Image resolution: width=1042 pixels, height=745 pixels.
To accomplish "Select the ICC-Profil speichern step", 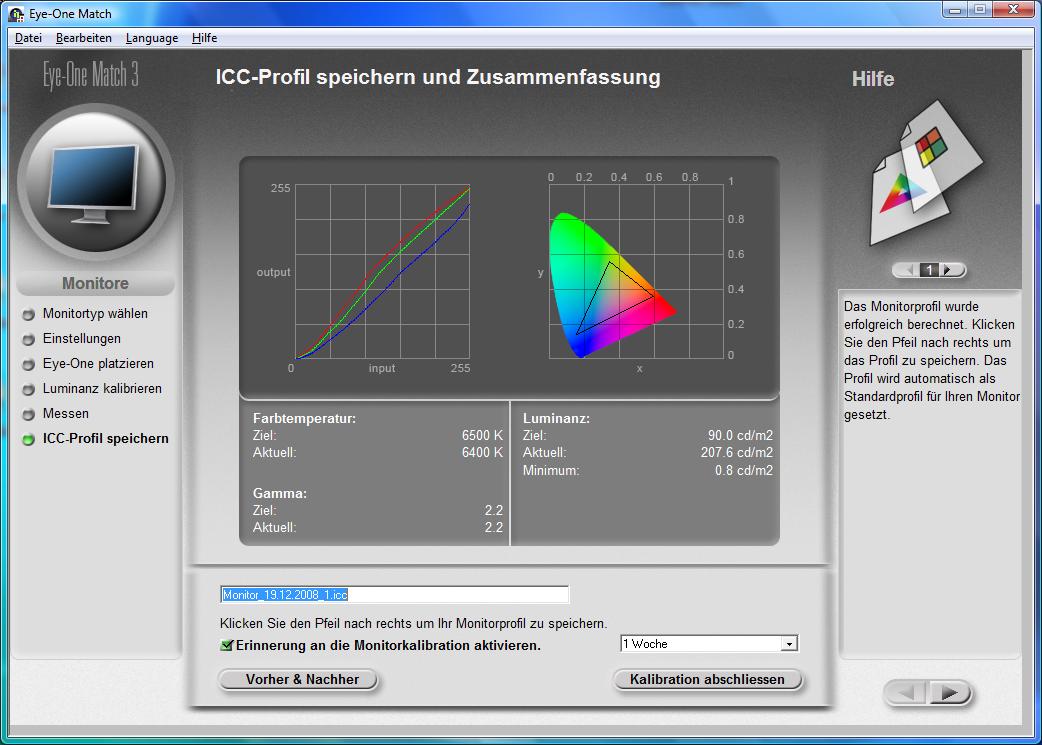I will [x=106, y=439].
